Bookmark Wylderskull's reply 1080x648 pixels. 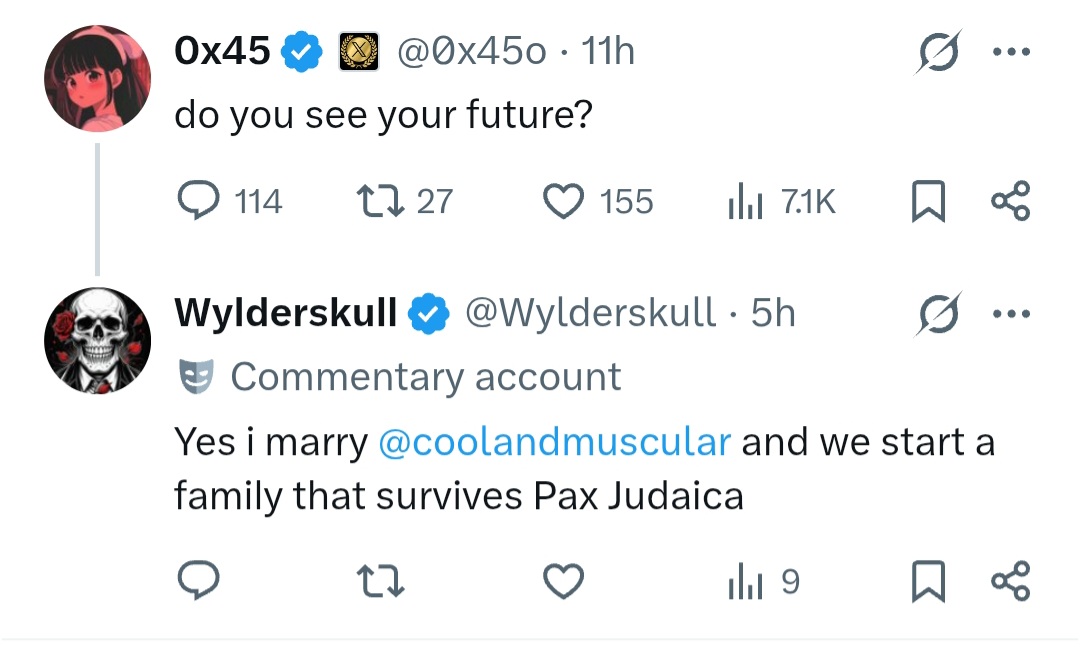[x=928, y=581]
